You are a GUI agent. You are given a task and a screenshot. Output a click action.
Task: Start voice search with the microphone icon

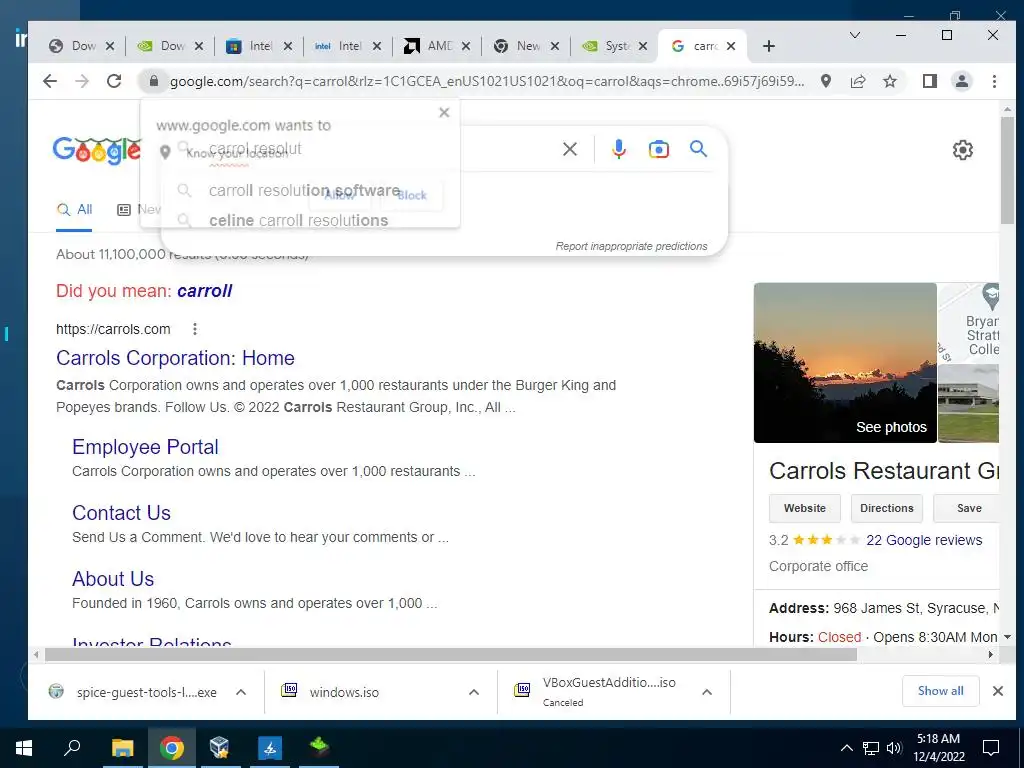pos(618,150)
